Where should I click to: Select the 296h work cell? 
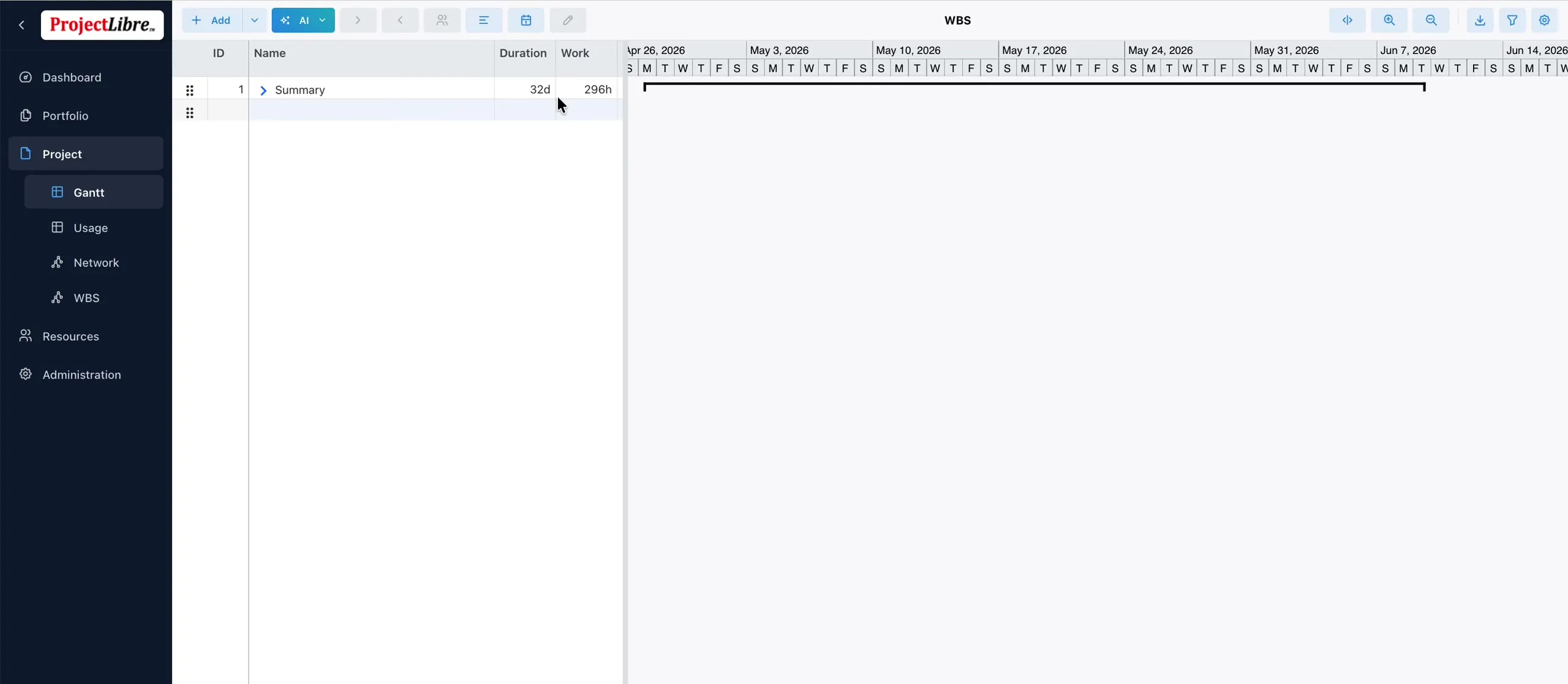click(586, 89)
